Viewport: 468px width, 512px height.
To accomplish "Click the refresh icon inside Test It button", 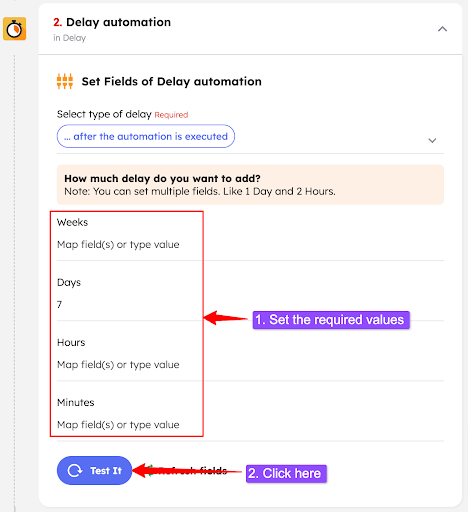I will [74, 471].
